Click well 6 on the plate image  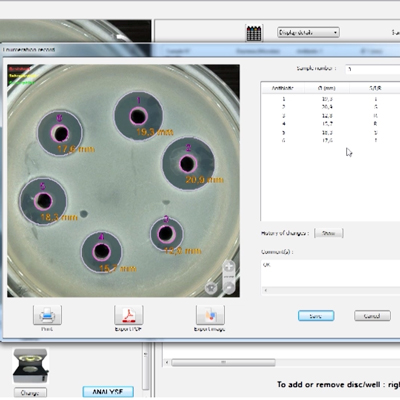pos(60,133)
